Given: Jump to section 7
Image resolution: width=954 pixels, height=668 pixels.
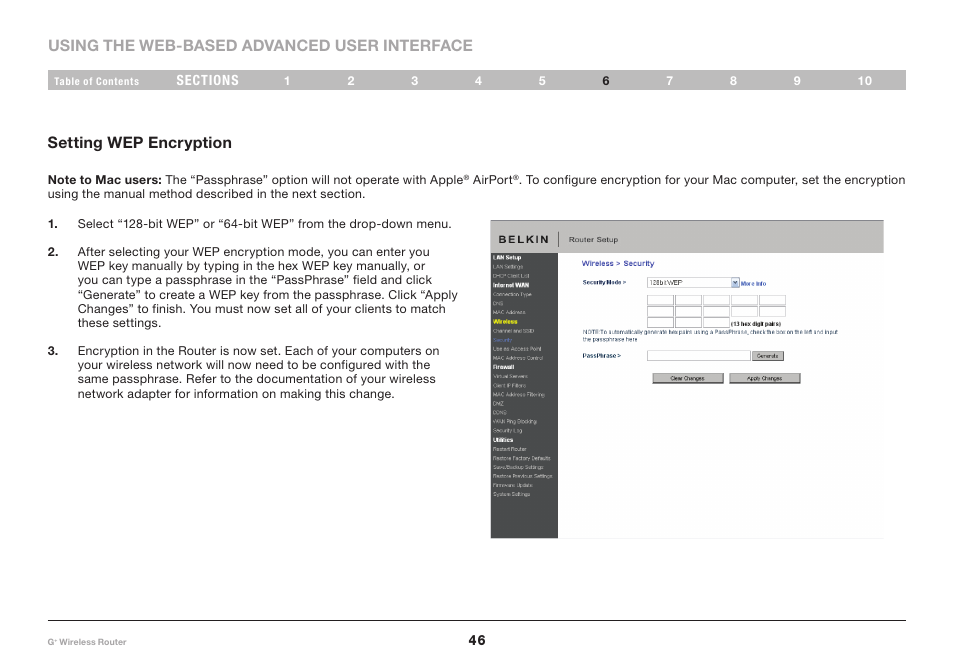Looking at the screenshot, I should [670, 81].
